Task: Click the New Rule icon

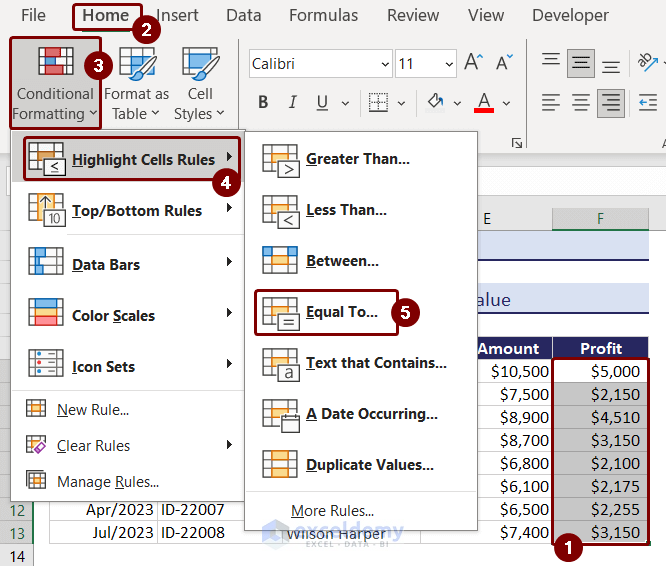Action: pos(36,408)
